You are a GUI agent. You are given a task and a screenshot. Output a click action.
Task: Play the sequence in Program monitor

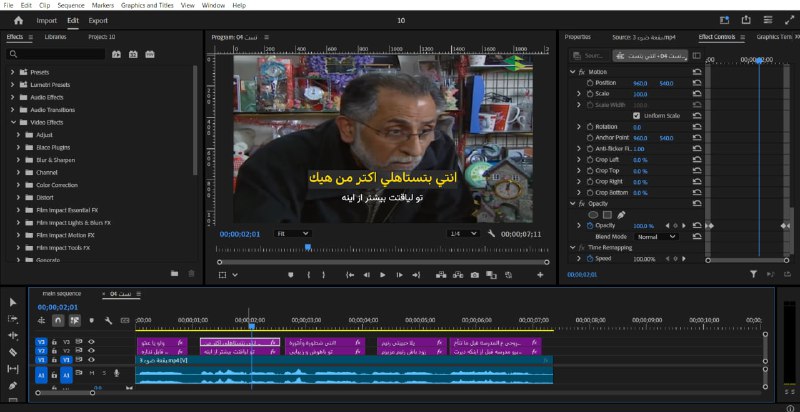click(383, 275)
